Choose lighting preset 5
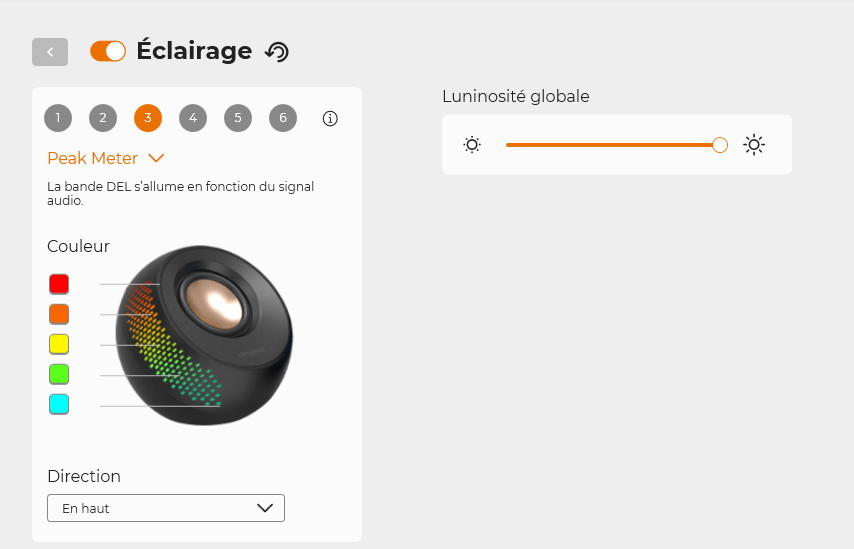The width and height of the screenshot is (854, 549). [238, 118]
